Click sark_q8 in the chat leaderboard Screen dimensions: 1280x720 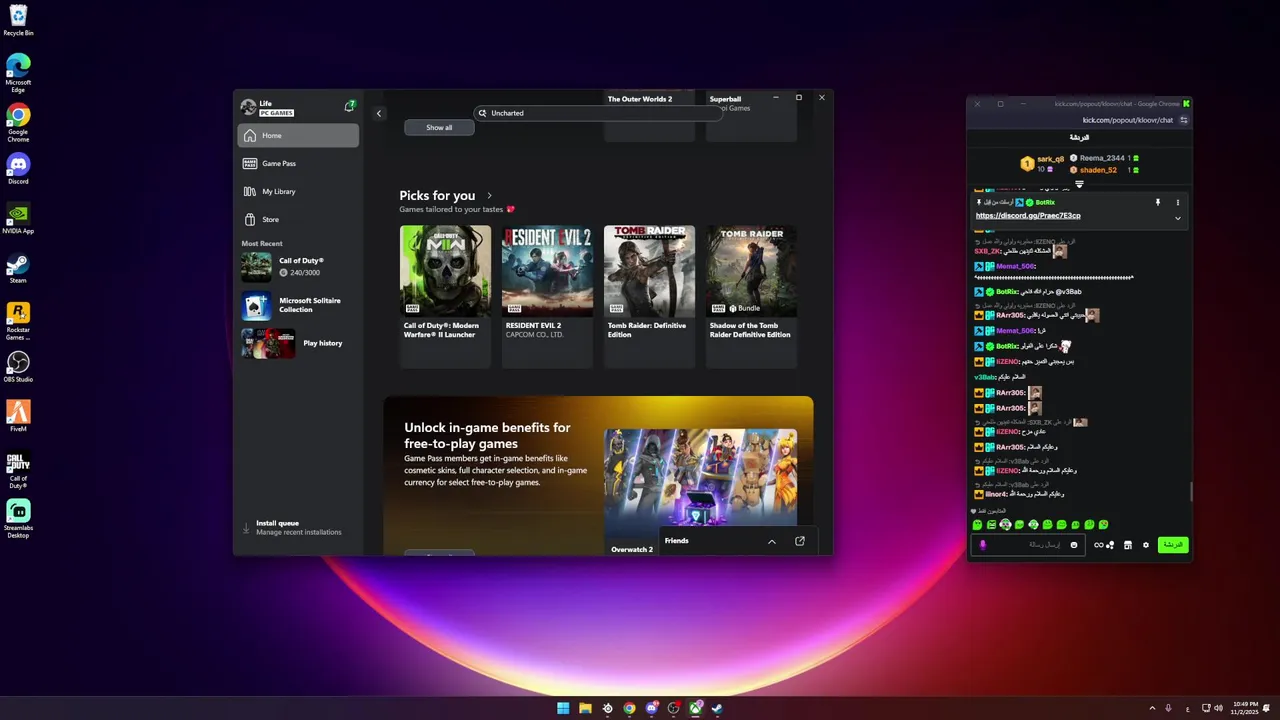[1050, 159]
